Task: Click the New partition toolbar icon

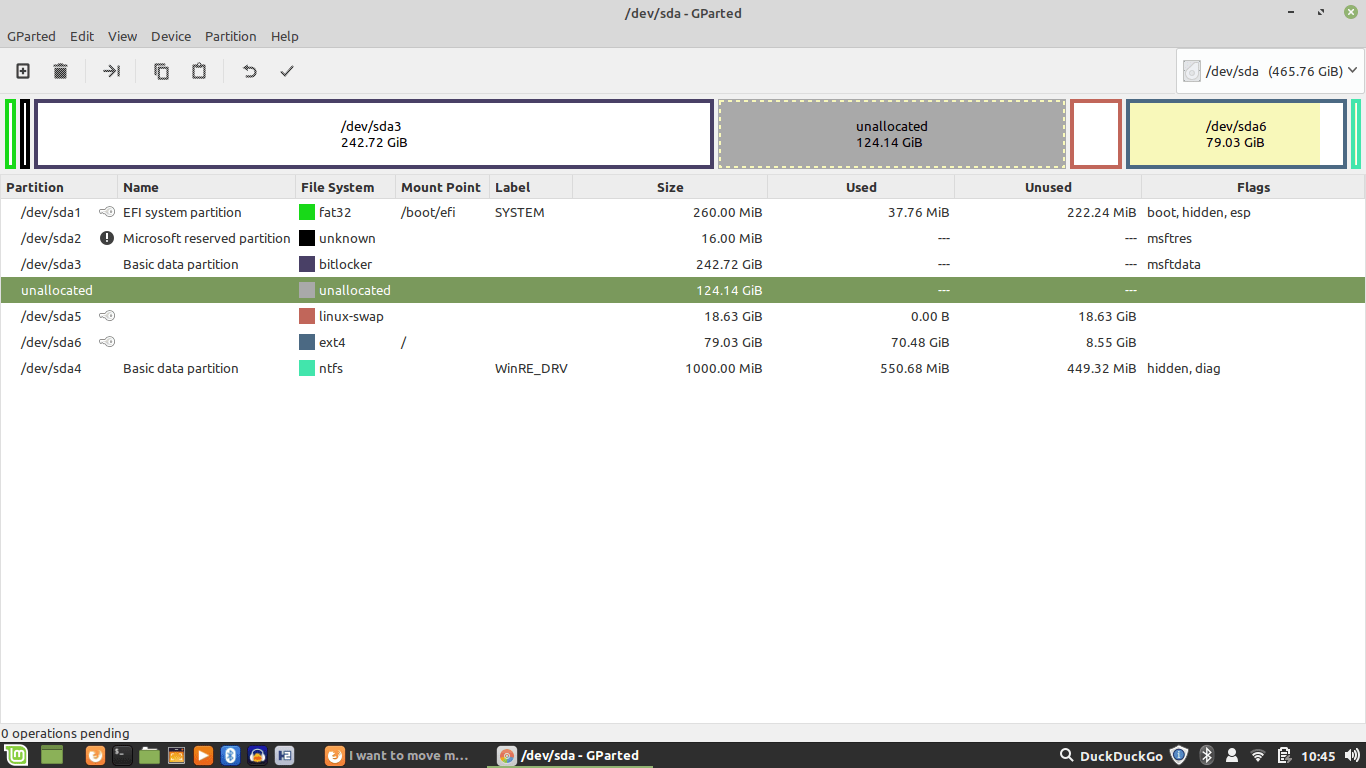Action: [x=23, y=71]
